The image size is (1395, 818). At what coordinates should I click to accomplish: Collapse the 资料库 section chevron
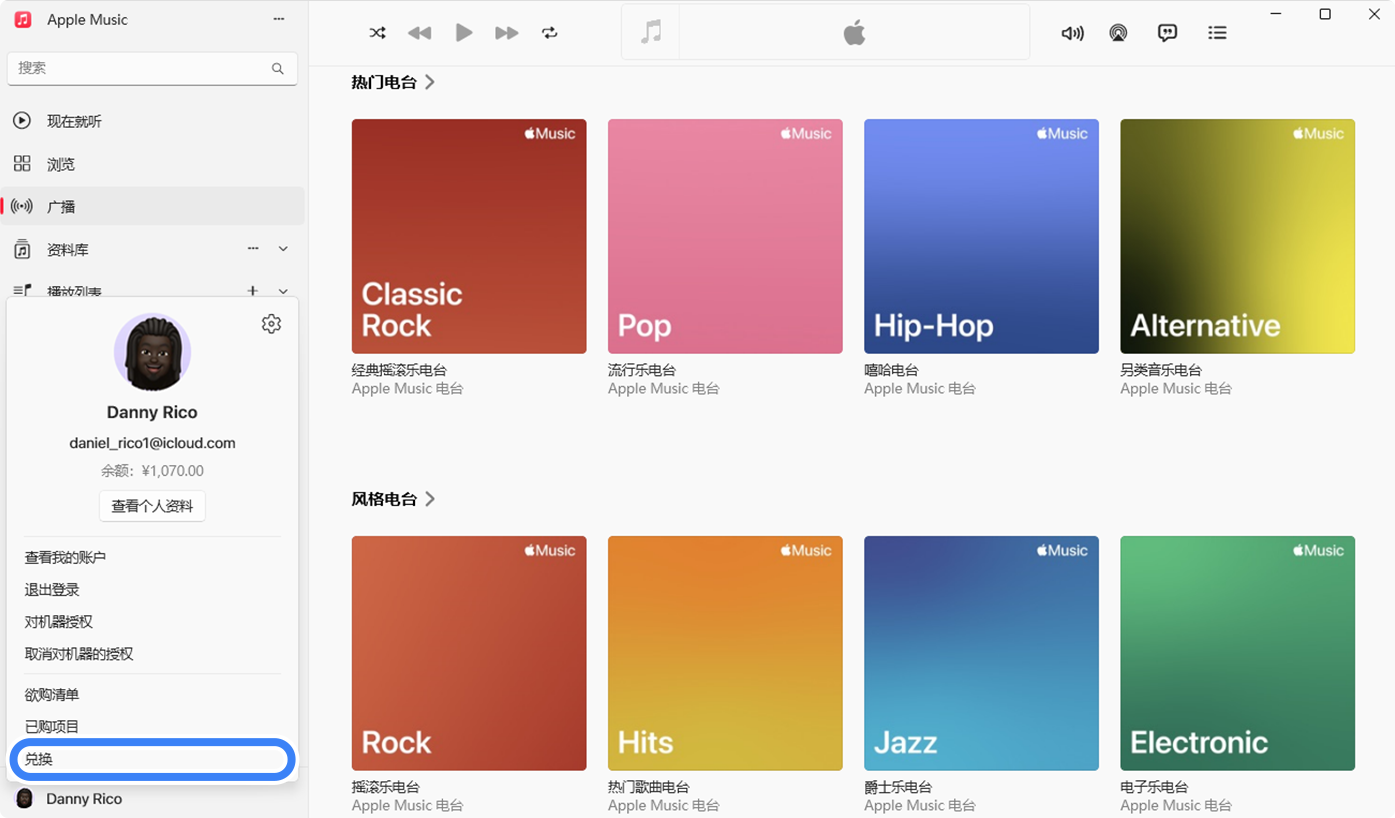click(283, 248)
